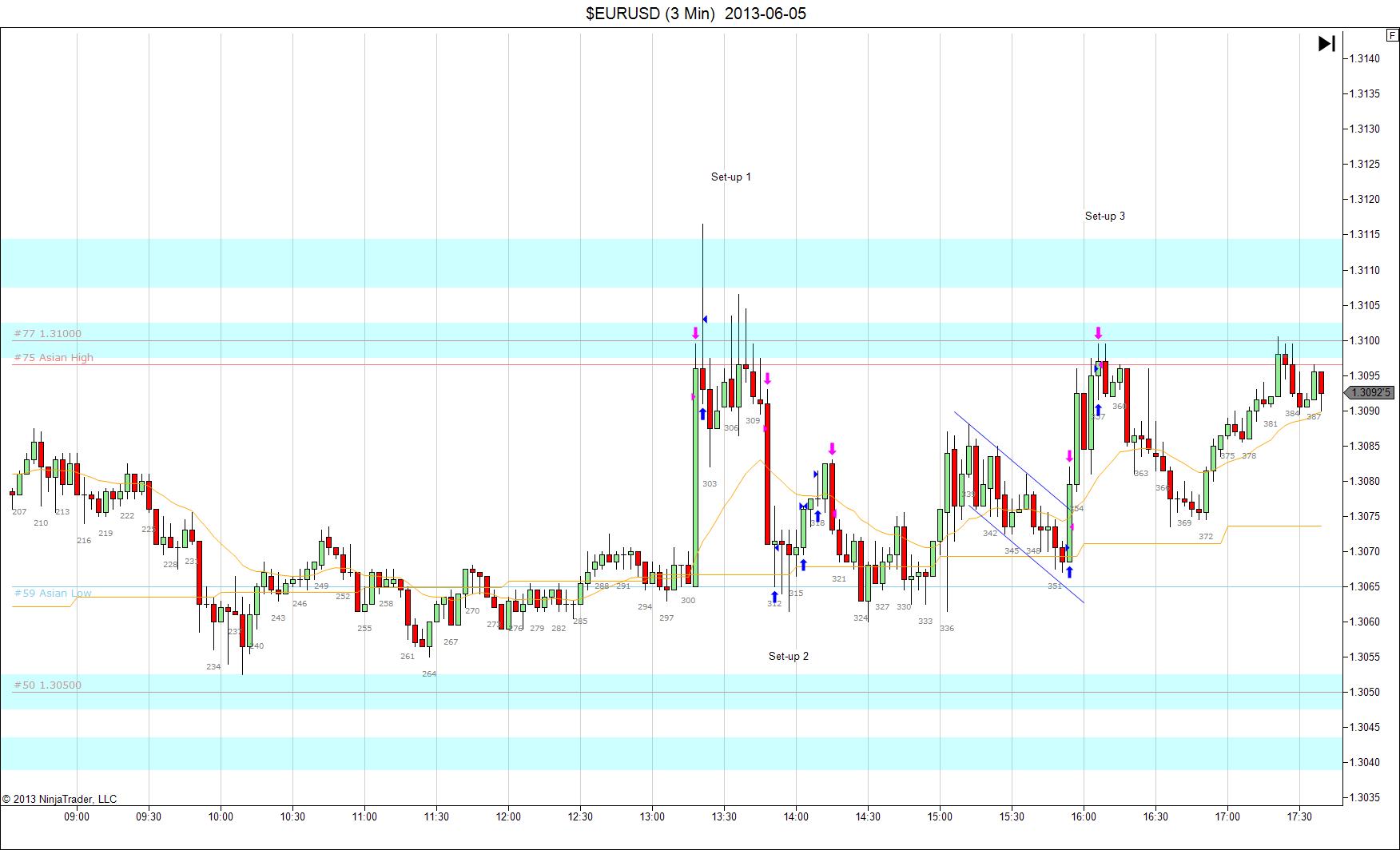Click the 09:00 time axis label

[77, 816]
